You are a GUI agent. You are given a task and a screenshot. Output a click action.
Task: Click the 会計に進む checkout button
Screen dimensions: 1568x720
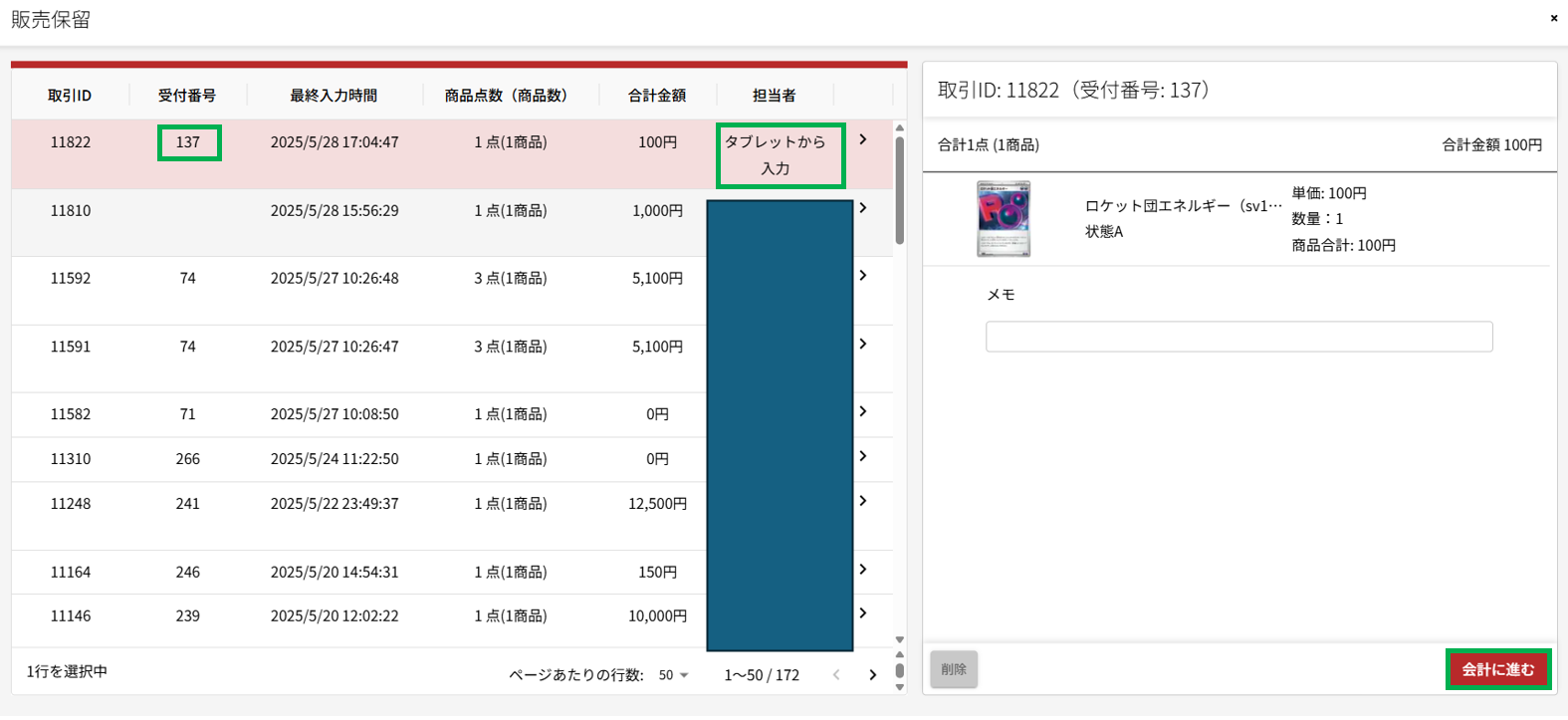(1497, 669)
